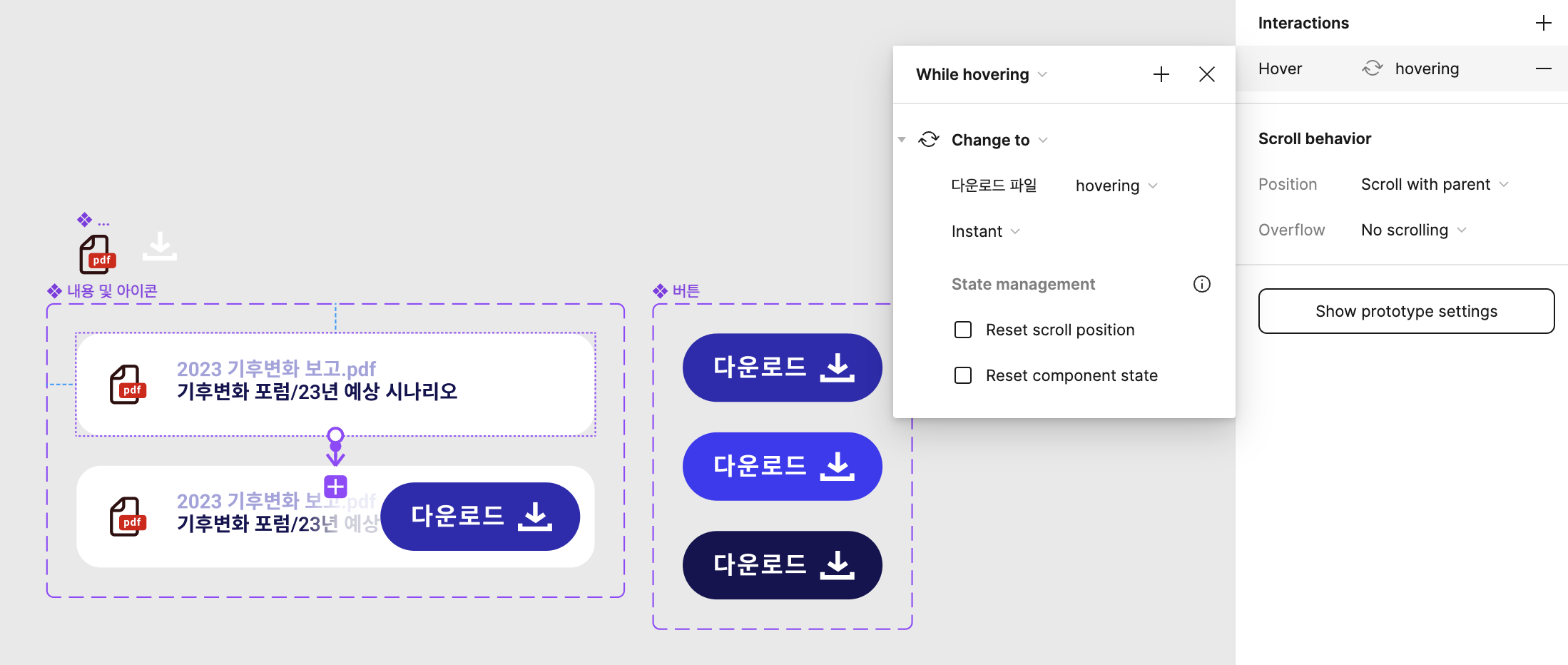Enable Reset component state checkbox

[963, 375]
